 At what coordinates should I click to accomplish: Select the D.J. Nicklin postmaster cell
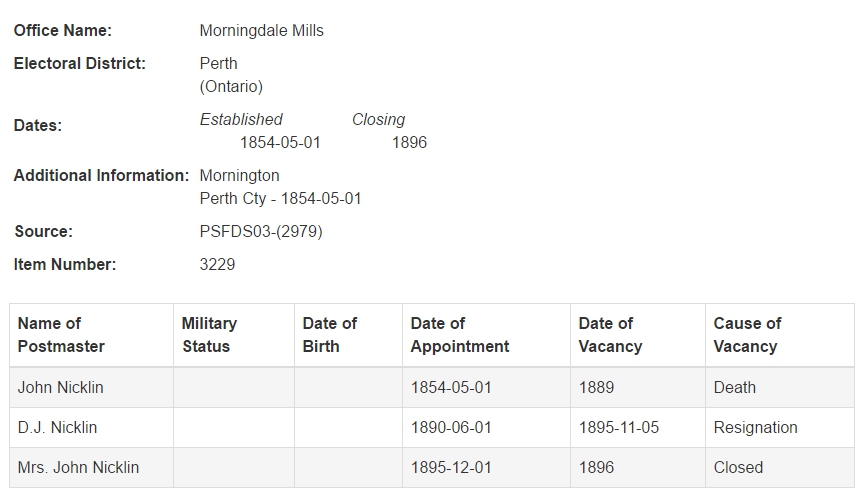[x=91, y=427]
